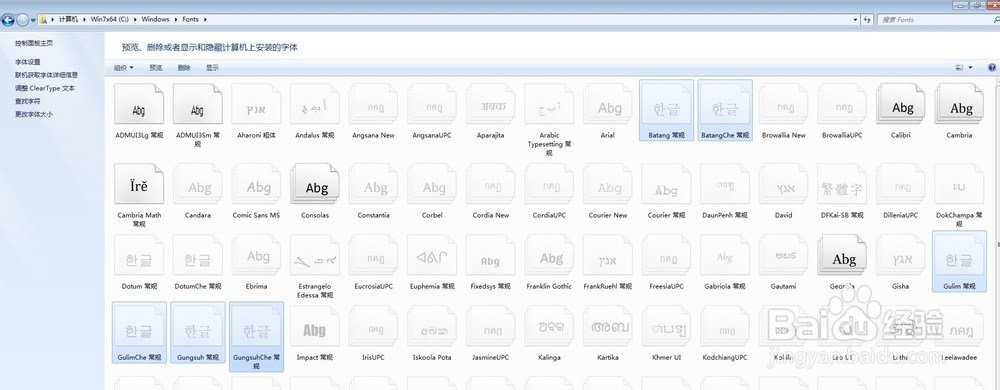
Task: Open 联机获取字体详细信息 link
Action: (47, 75)
